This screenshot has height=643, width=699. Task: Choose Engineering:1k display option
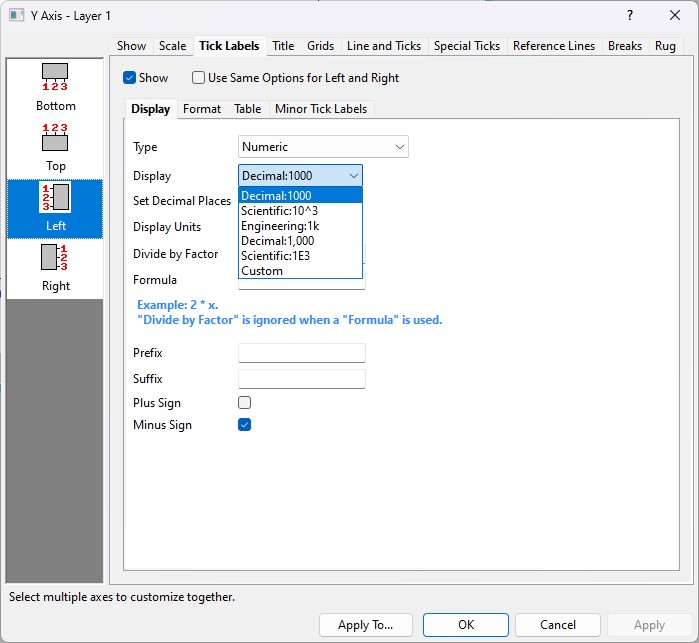(300, 226)
